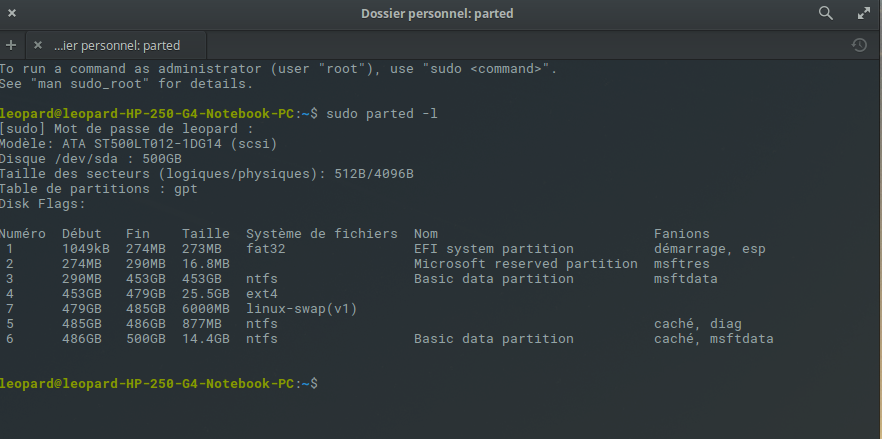Click 'Microsoft reserved partition' text
The height and width of the screenshot is (439, 882).
click(x=526, y=264)
